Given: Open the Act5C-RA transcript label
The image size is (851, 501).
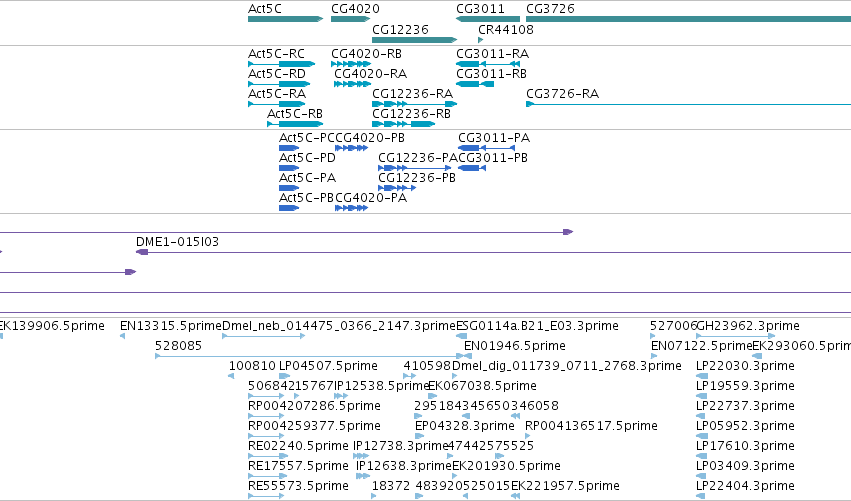Looking at the screenshot, I should (277, 94).
